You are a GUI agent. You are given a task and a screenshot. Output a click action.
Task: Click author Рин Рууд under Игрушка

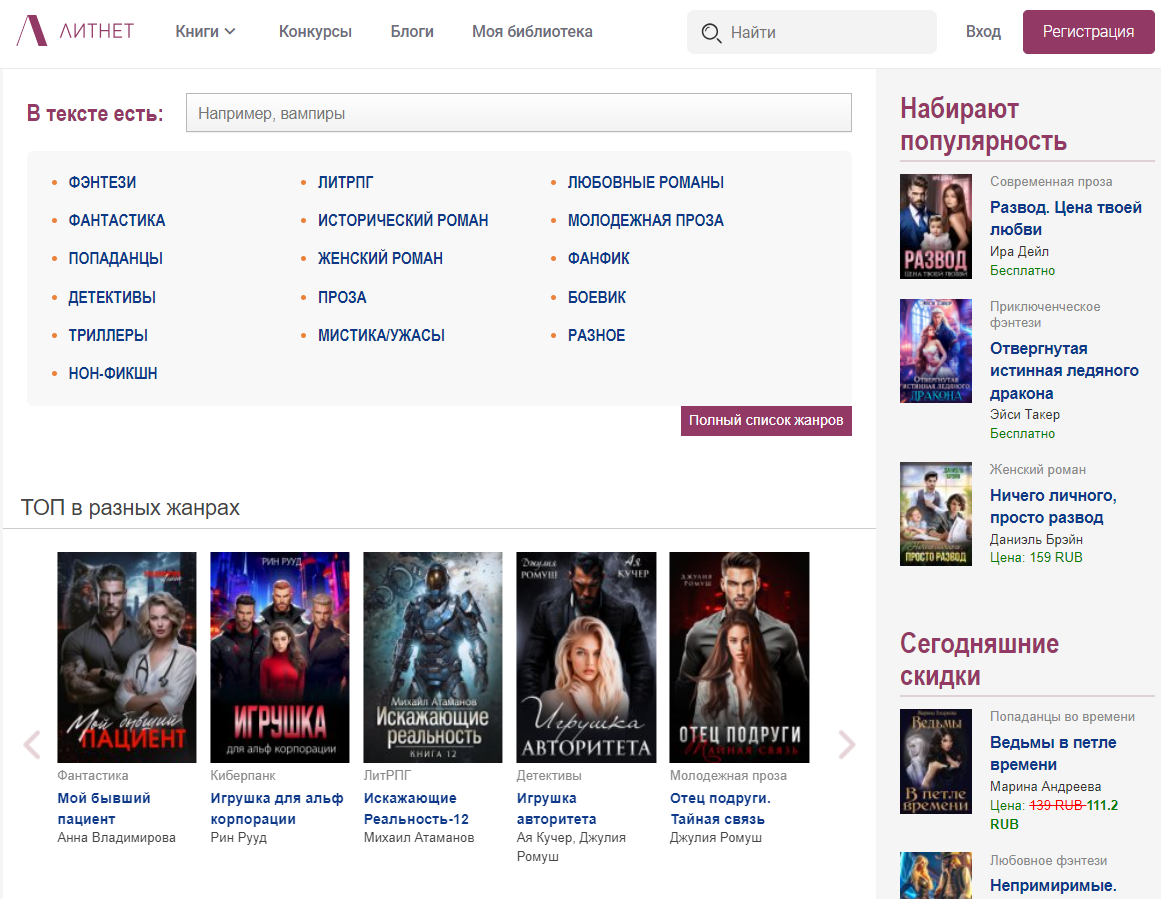pos(238,838)
